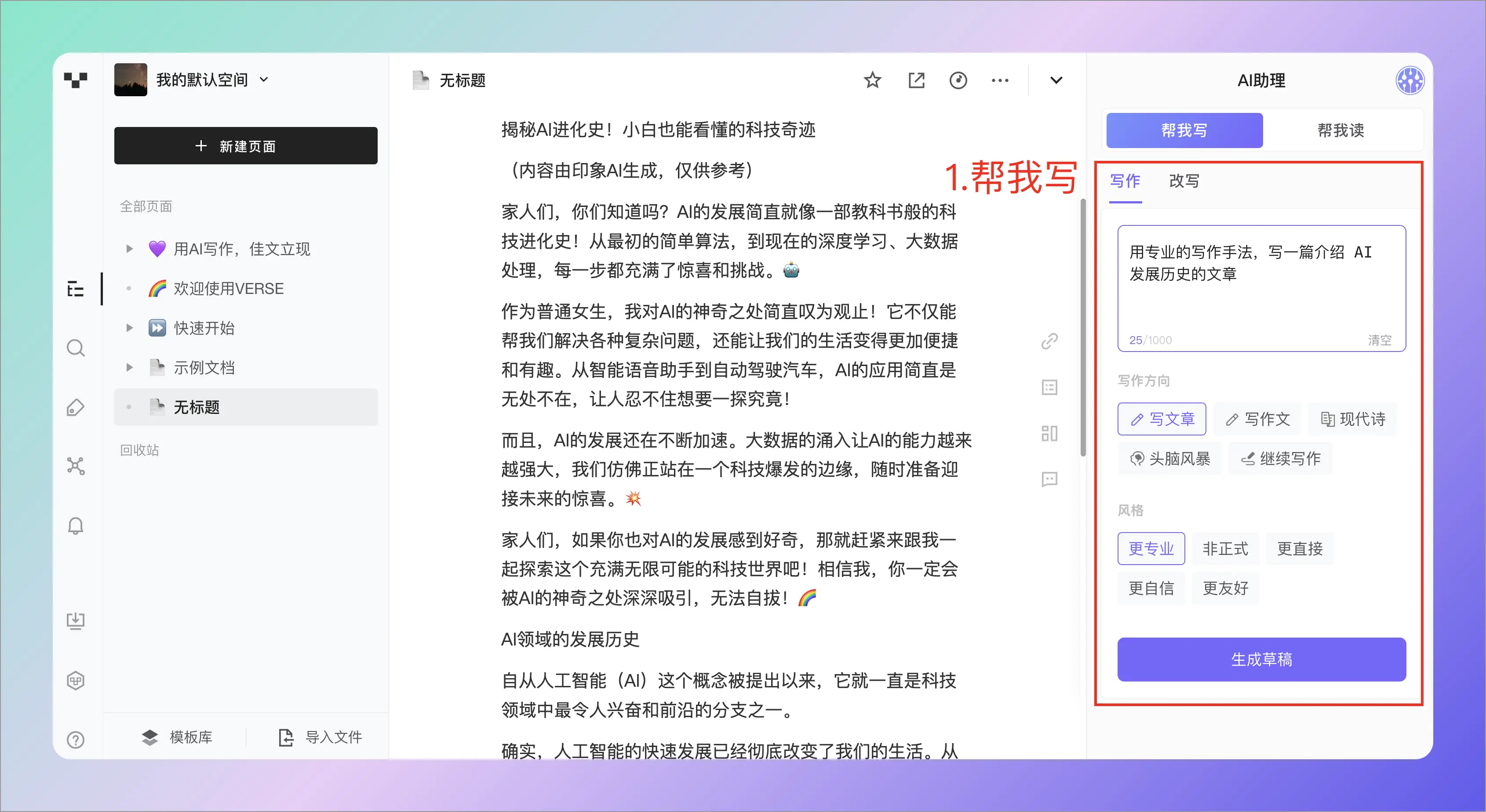The width and height of the screenshot is (1486, 812).
Task: Expand the 快速开始 page tree item
Action: pos(129,328)
